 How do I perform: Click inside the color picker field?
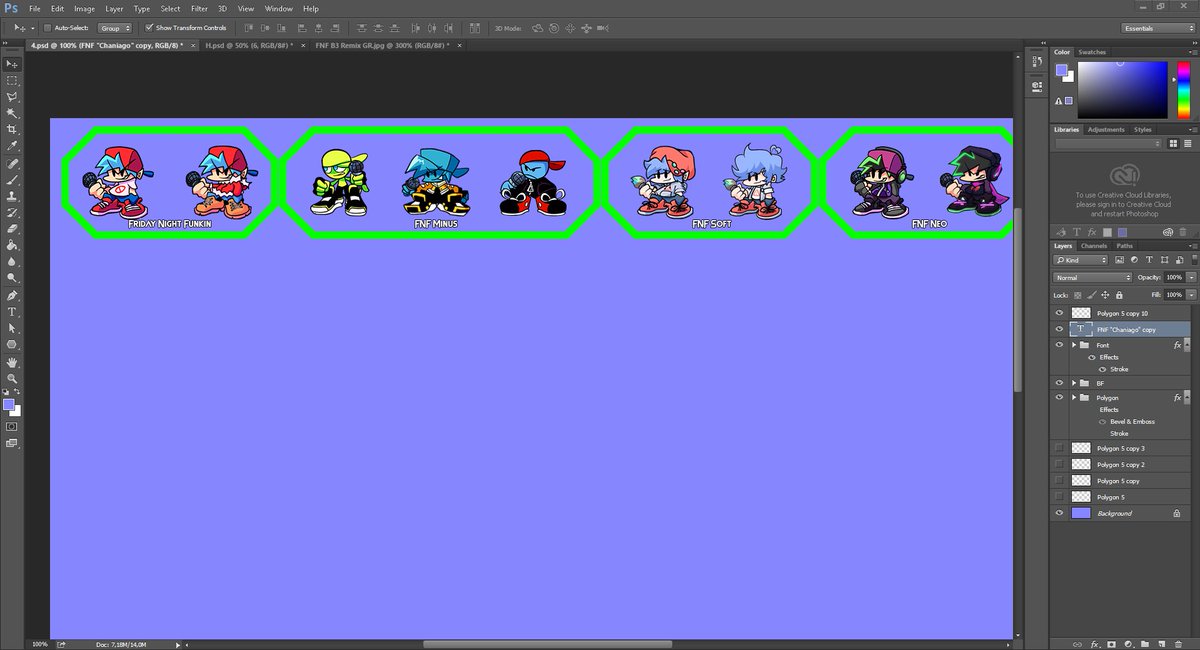click(1122, 89)
